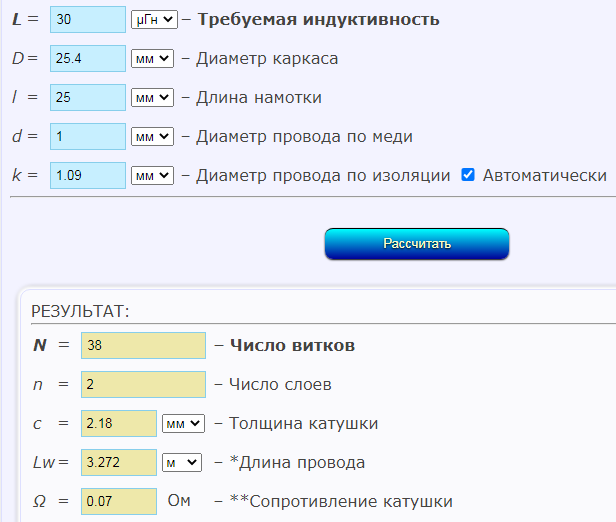
Task: Click the Автоматически label text
Action: 544,175
